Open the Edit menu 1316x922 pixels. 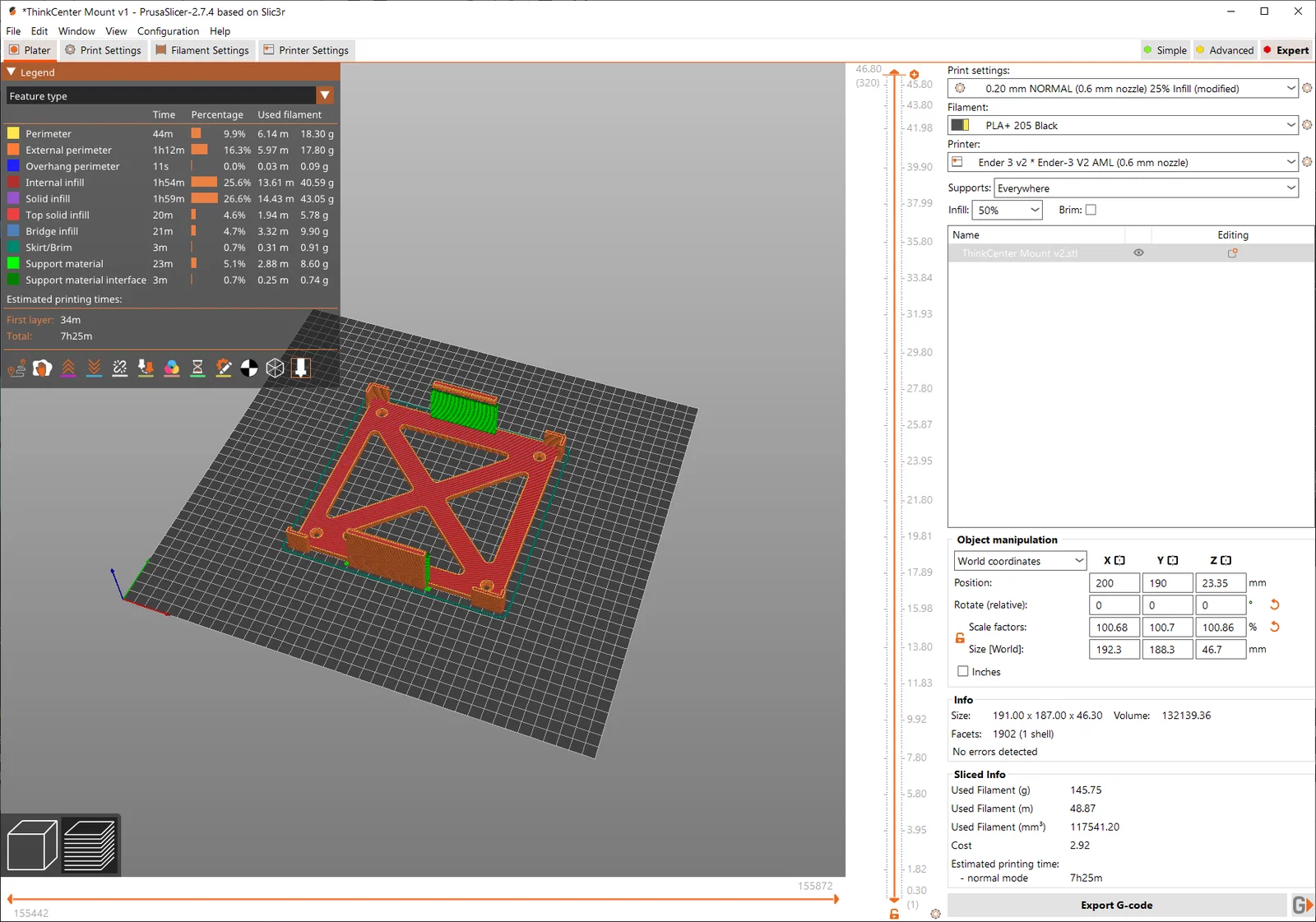39,31
